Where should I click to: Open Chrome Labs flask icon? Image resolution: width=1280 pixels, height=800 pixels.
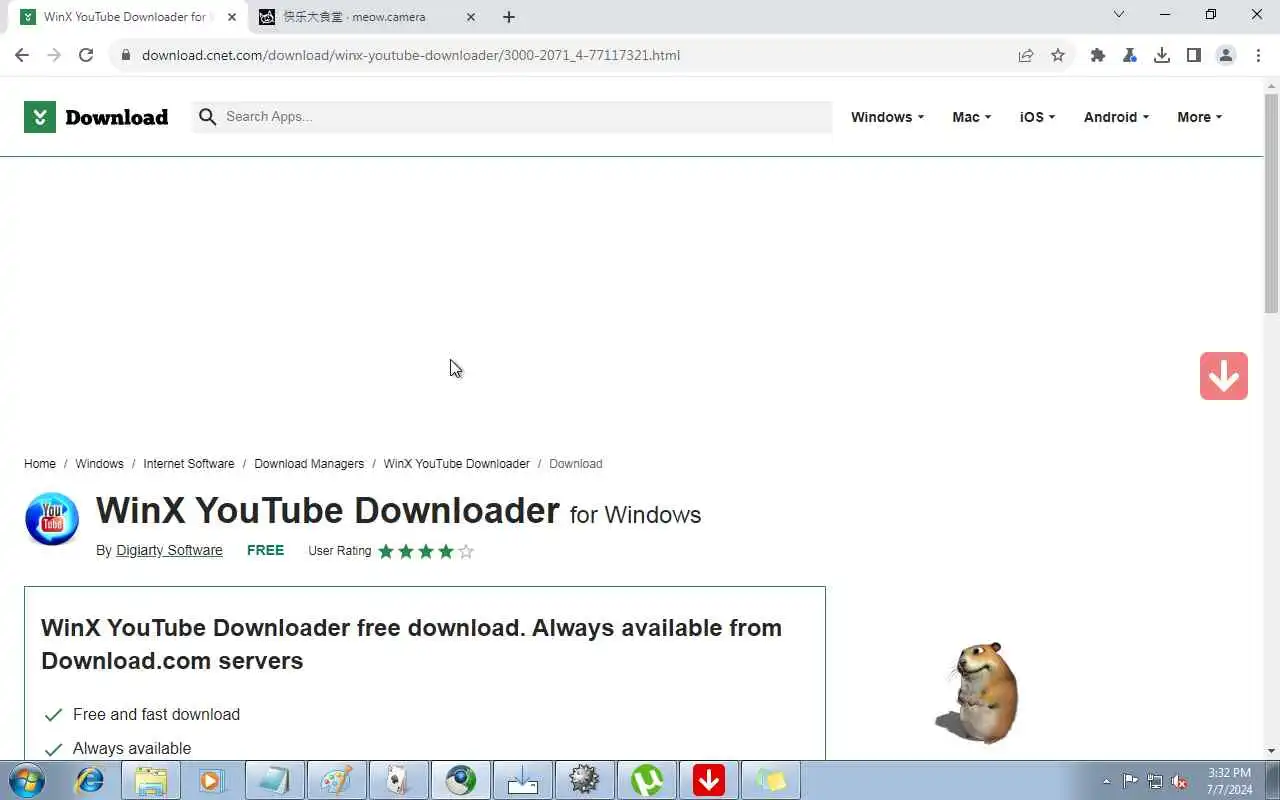pos(1130,55)
